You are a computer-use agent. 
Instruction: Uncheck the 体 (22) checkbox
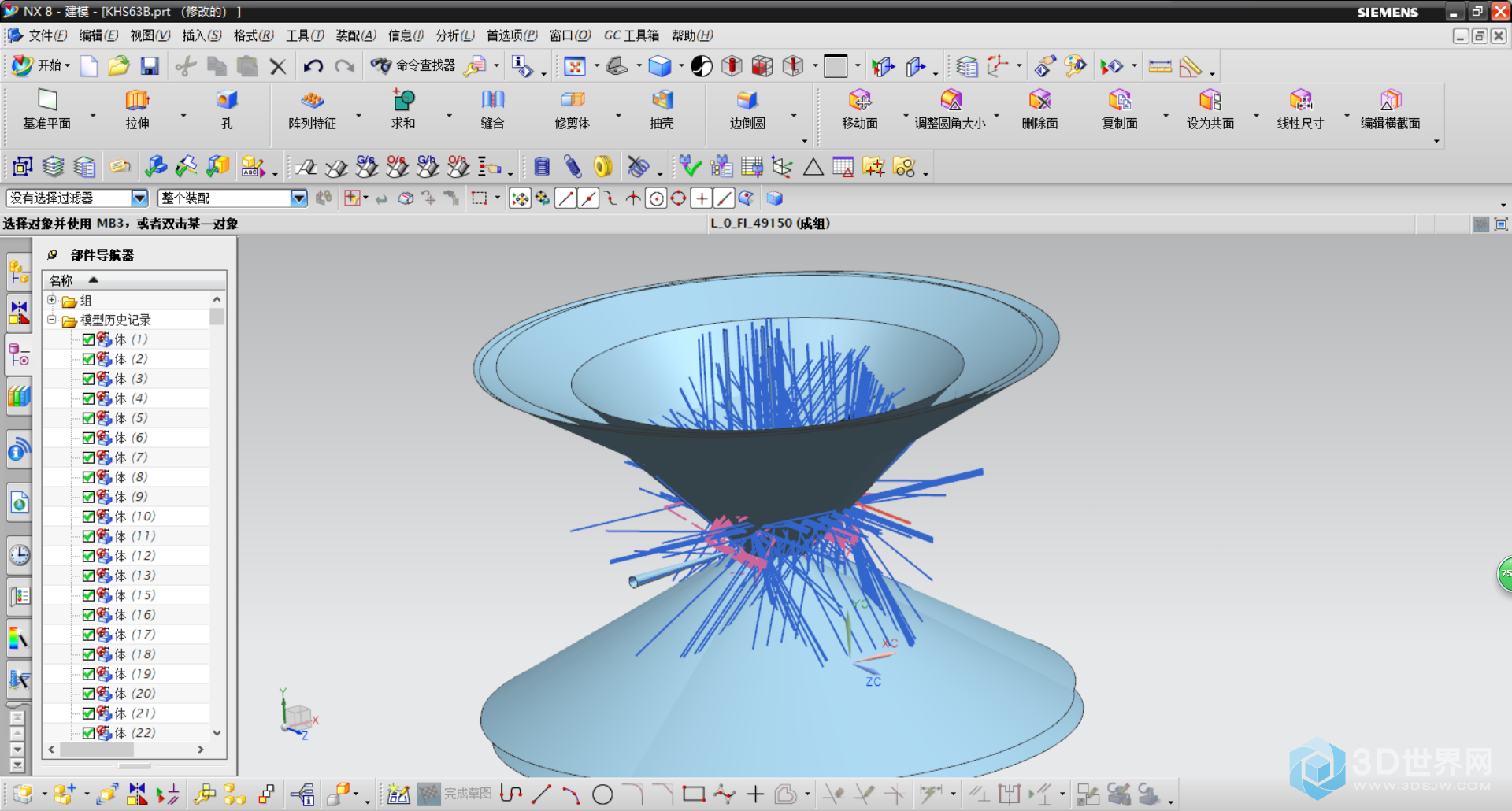88,733
